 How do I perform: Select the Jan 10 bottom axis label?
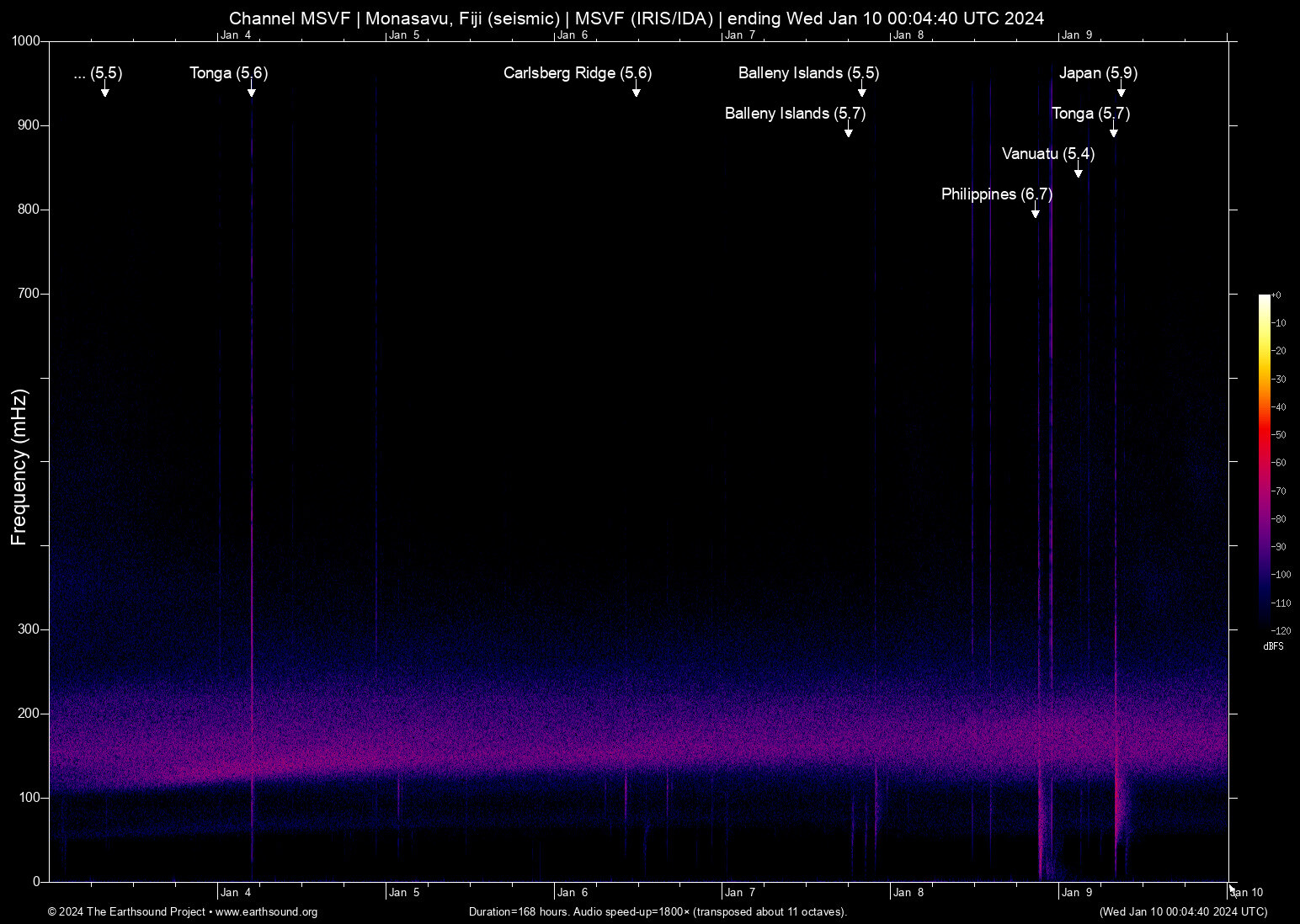click(x=1247, y=892)
